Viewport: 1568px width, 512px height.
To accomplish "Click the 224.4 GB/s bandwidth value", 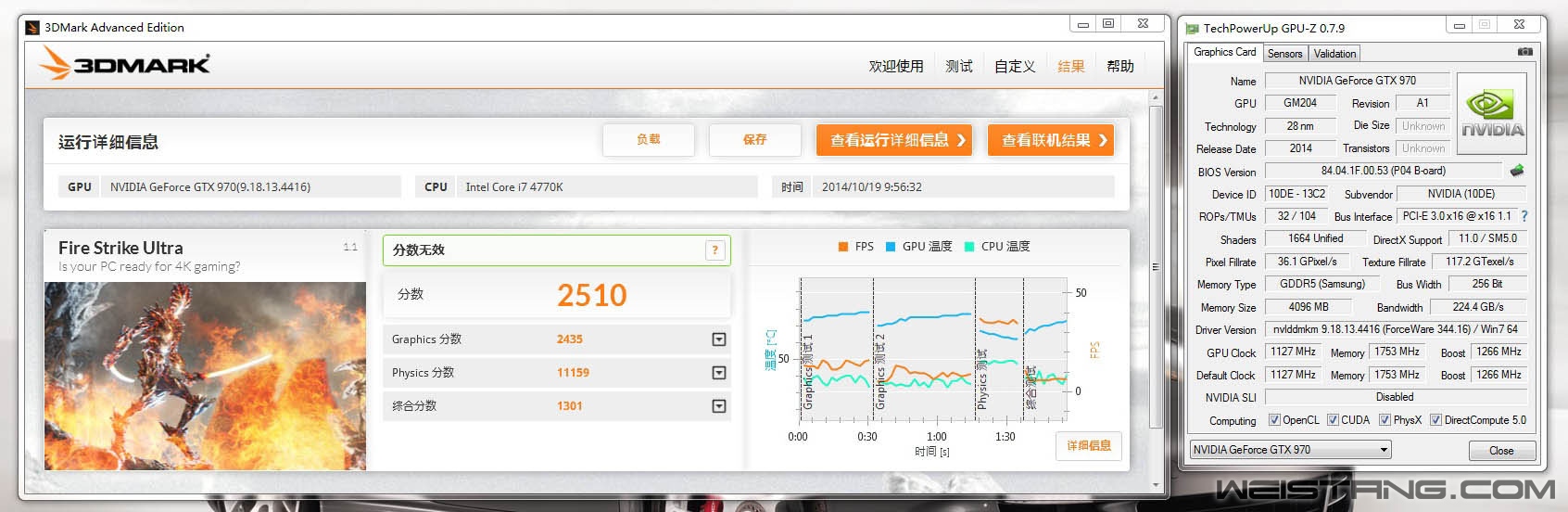I will coord(1478,307).
